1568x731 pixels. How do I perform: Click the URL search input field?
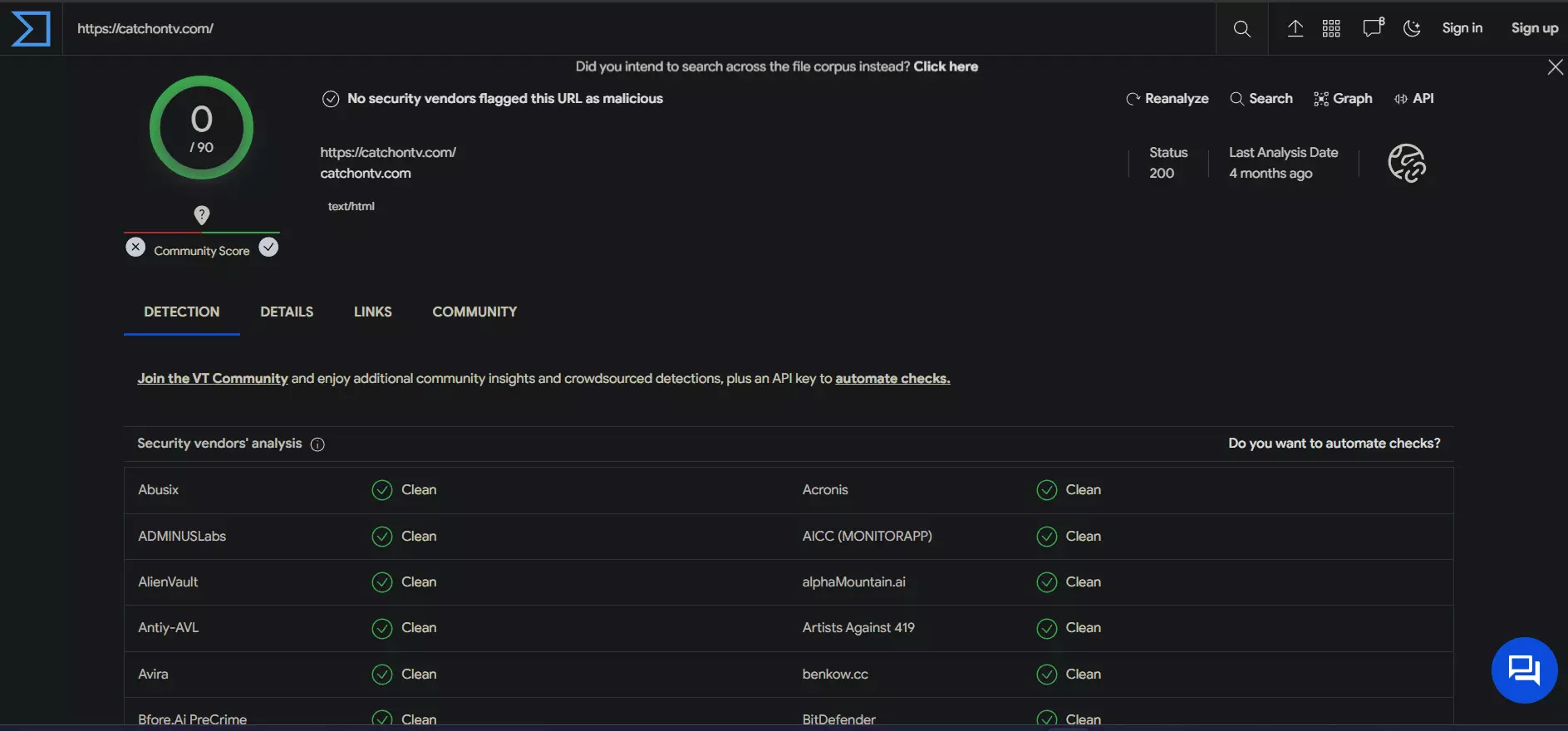pyautogui.click(x=640, y=29)
